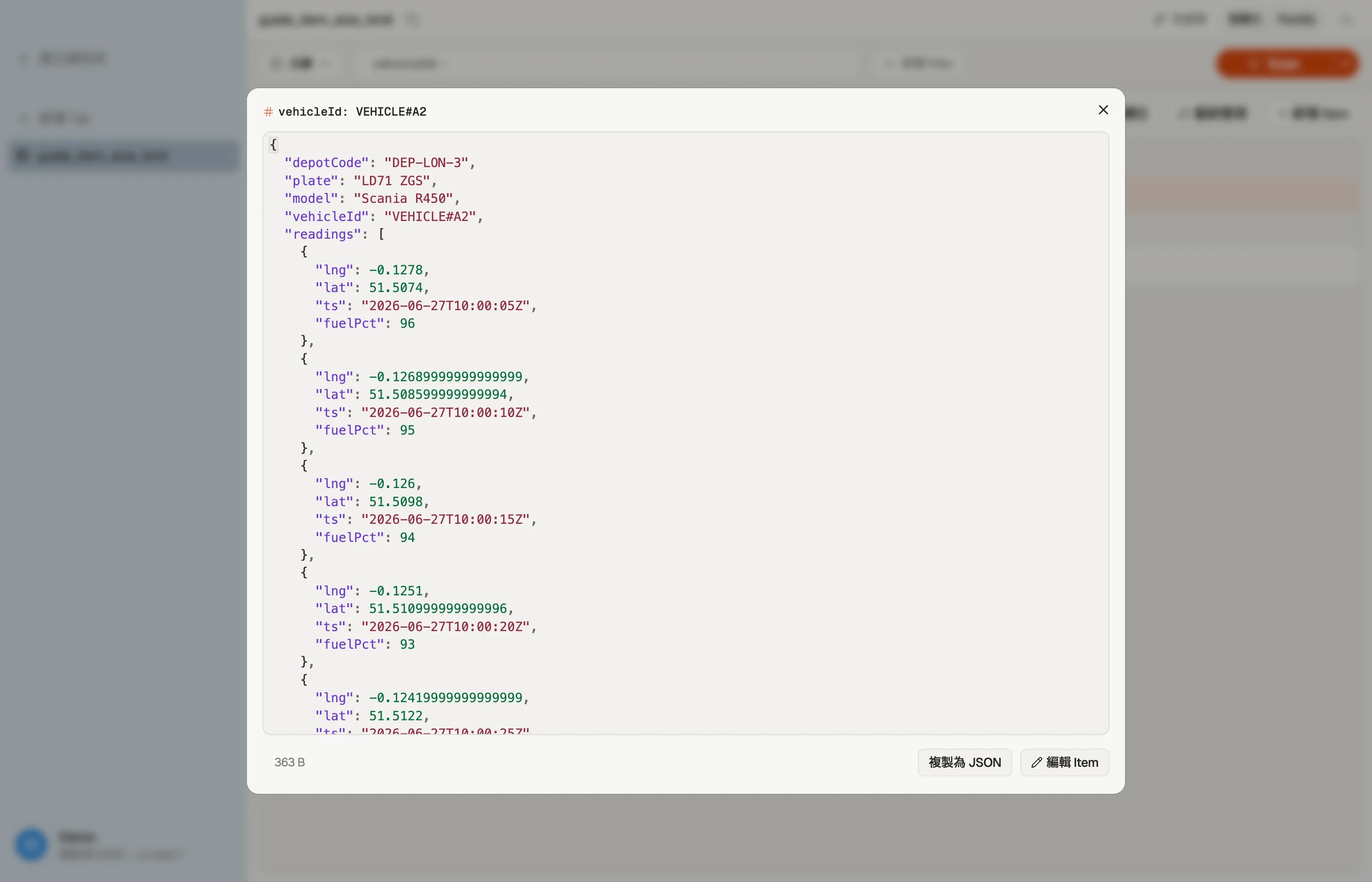Click the lng value -0.1251
This screenshot has width=1372, height=882.
click(x=396, y=590)
